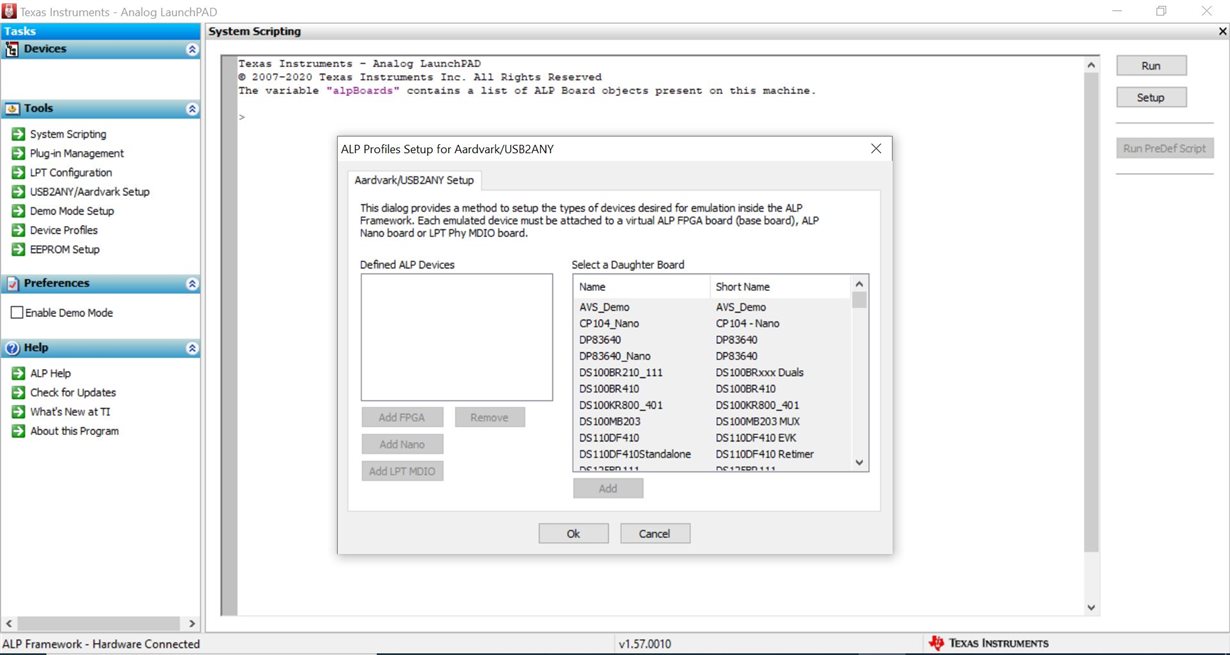Screen dimensions: 1230x655
Task: Open System Scripting arrow icon
Action: coord(18,134)
